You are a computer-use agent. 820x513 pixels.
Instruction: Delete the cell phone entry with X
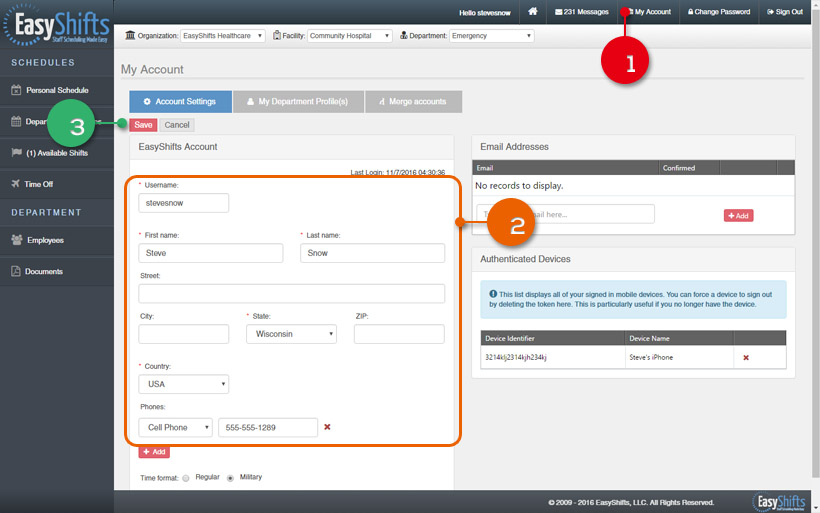point(327,427)
